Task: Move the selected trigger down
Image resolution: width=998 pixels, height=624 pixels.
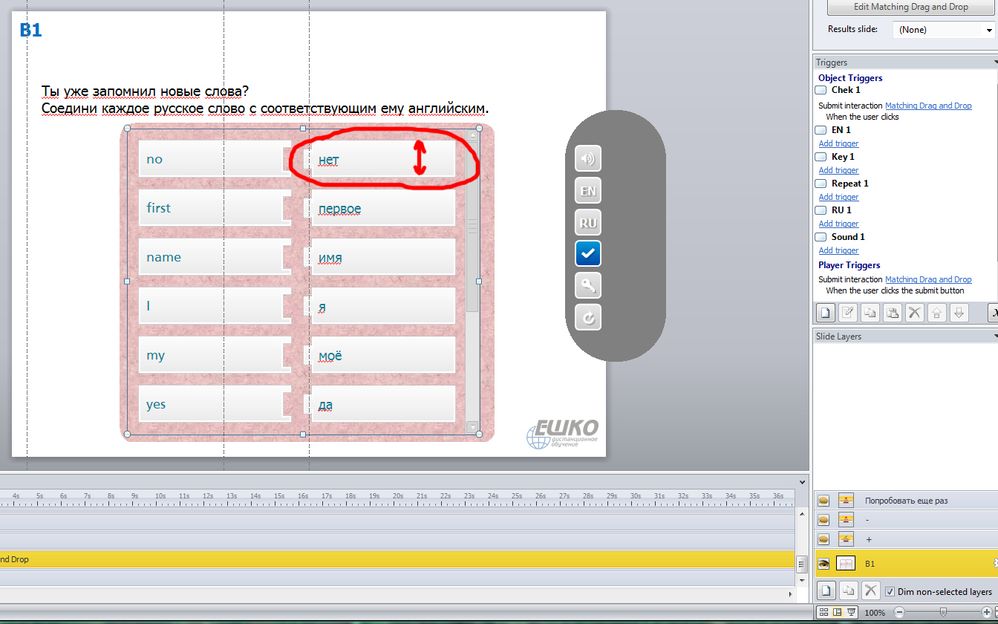Action: (959, 313)
